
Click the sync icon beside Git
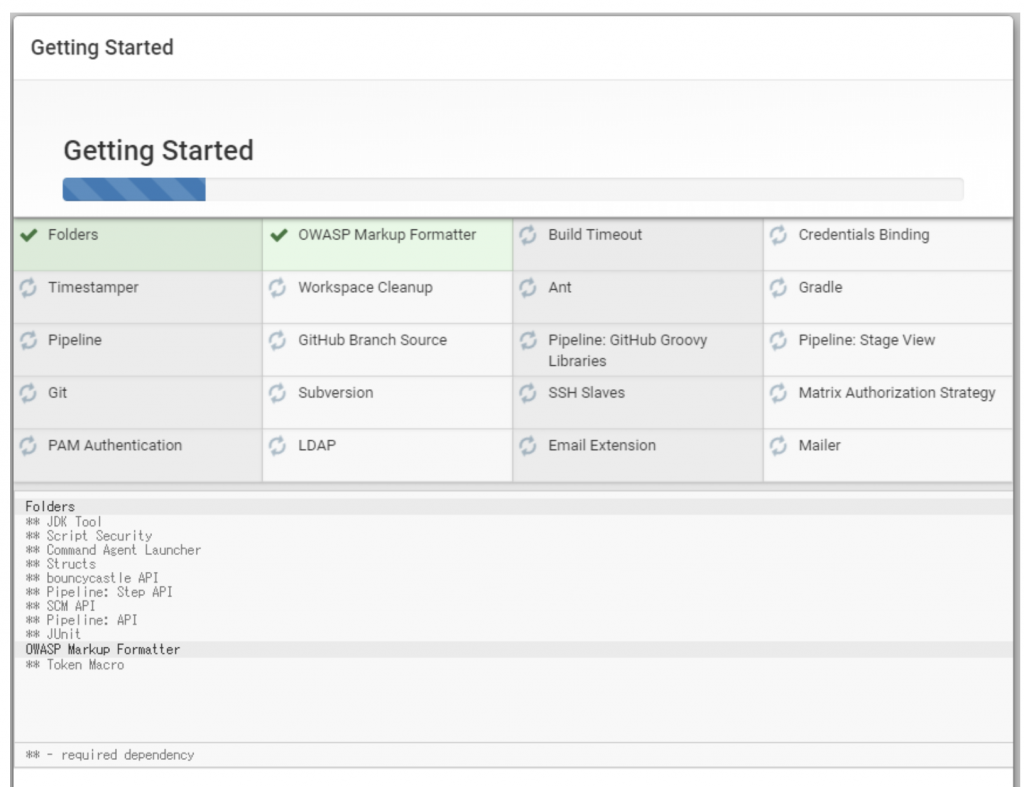coord(29,393)
